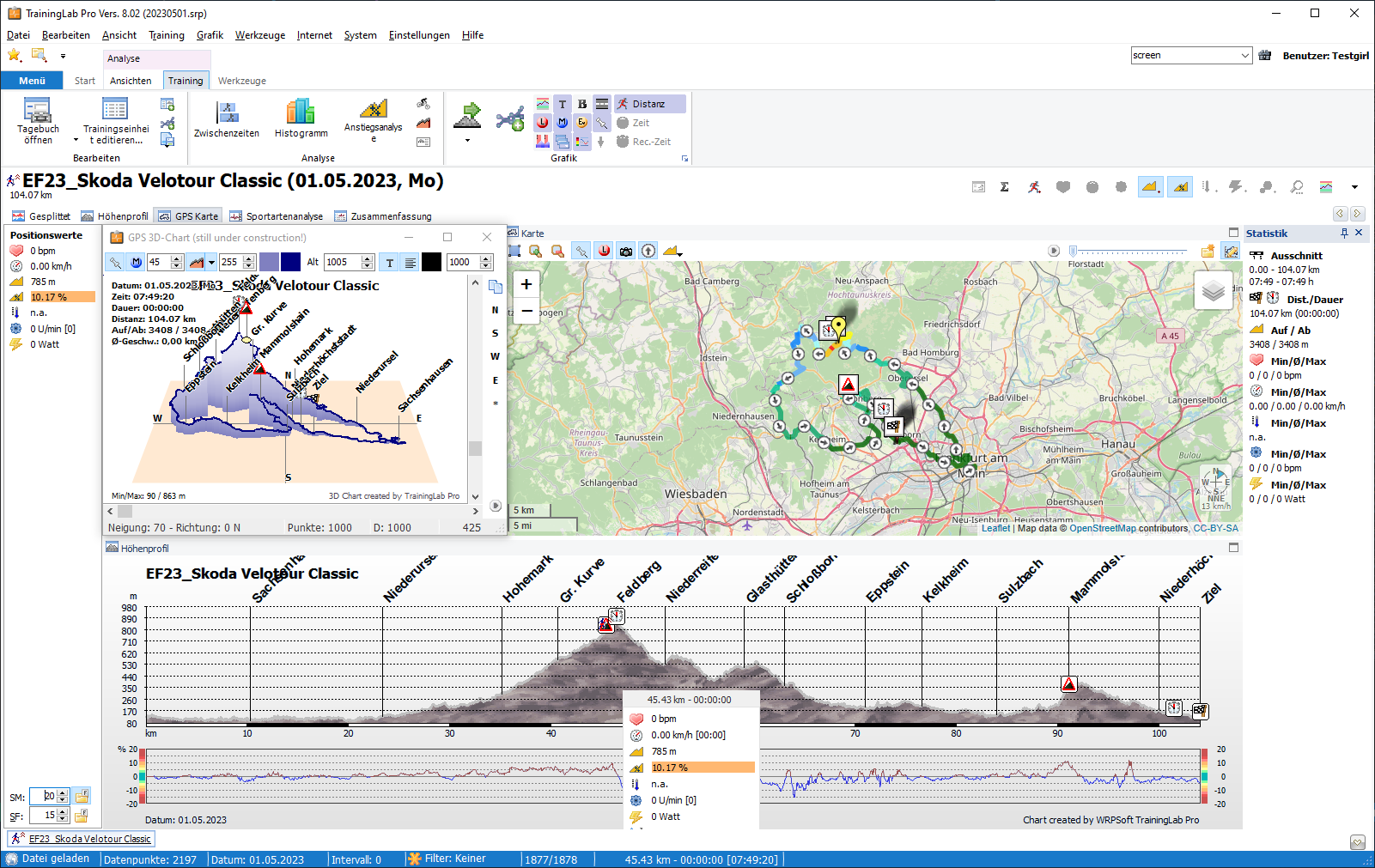
Task: Toggle text labels T in 3D-chart toolbar
Action: tap(390, 263)
